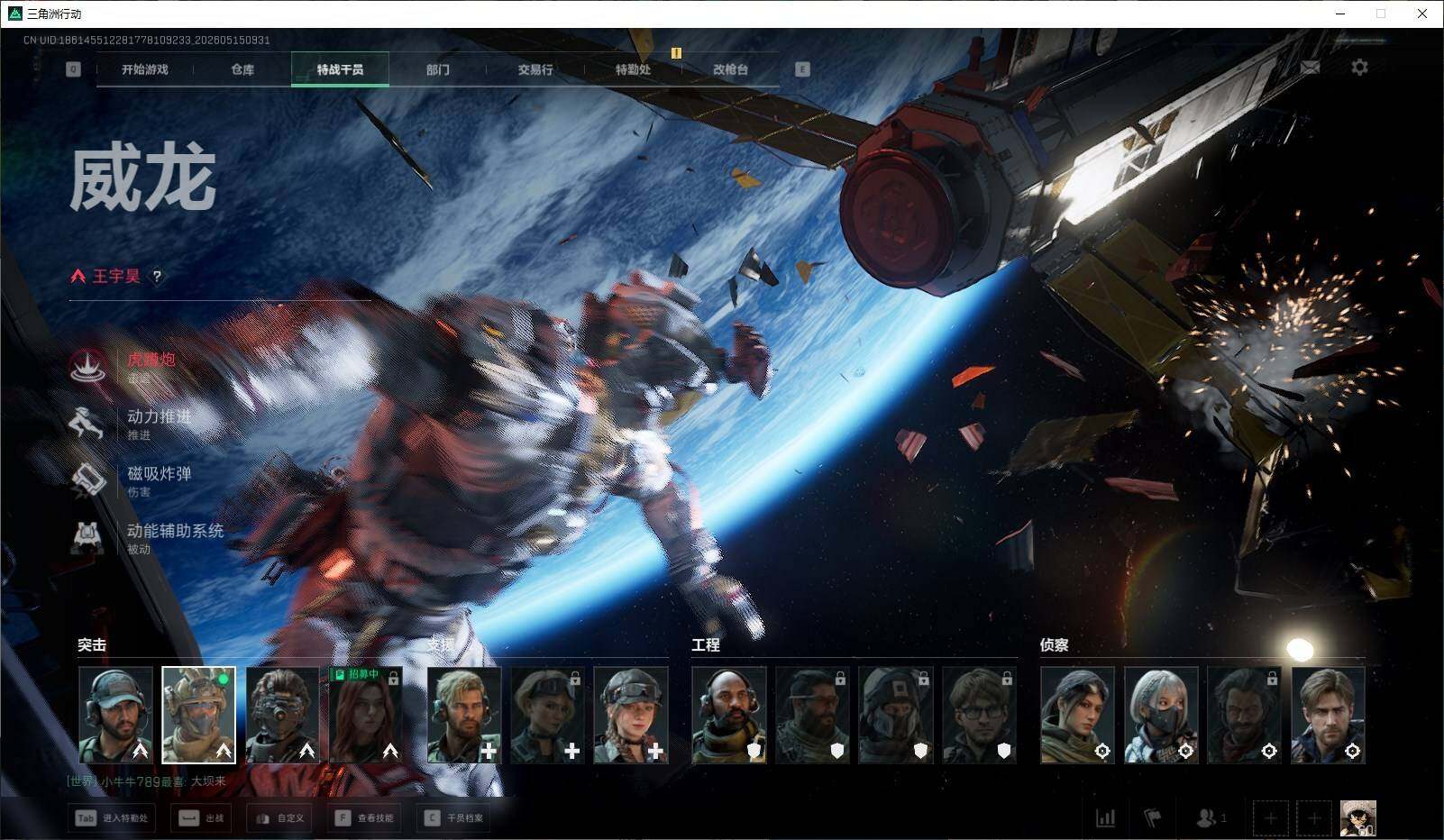Viewport: 1444px width, 840px height.
Task: Click the question mark beside 王宇昊
Action: [x=157, y=277]
